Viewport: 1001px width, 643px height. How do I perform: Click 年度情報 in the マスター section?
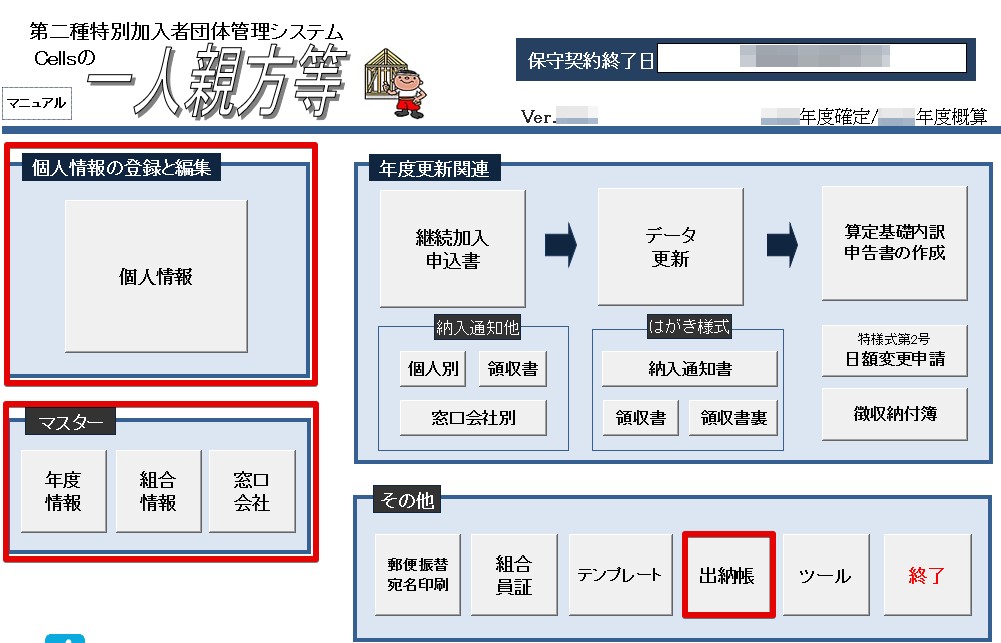point(63,490)
